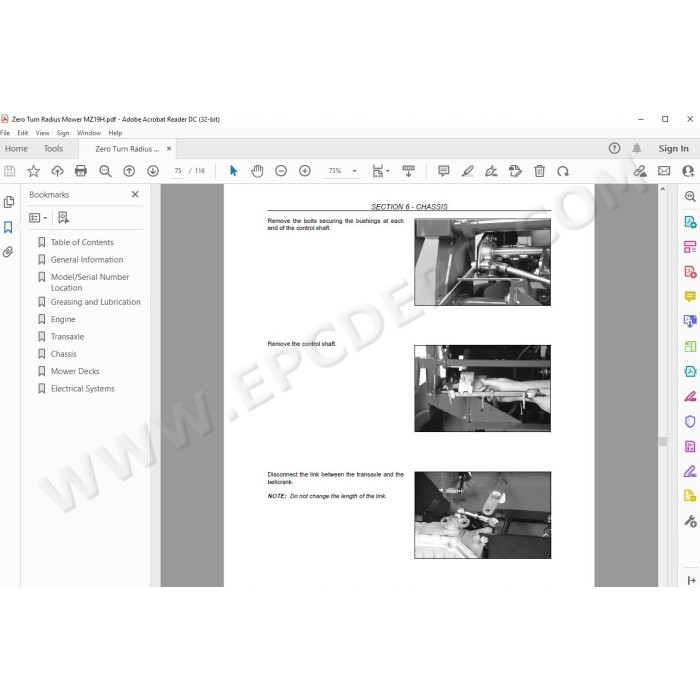The width and height of the screenshot is (700, 700).
Task: Toggle the Bookmarks panel icon
Action: click(x=8, y=227)
